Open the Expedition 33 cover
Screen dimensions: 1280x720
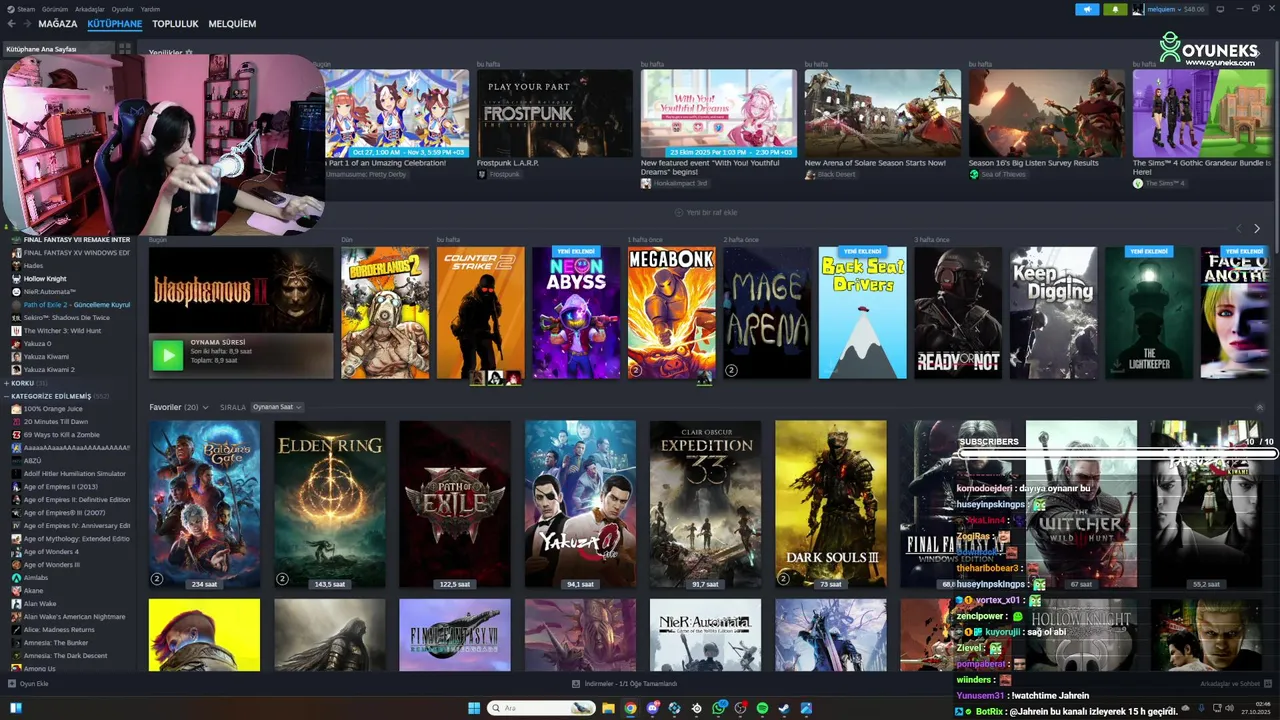tap(705, 504)
